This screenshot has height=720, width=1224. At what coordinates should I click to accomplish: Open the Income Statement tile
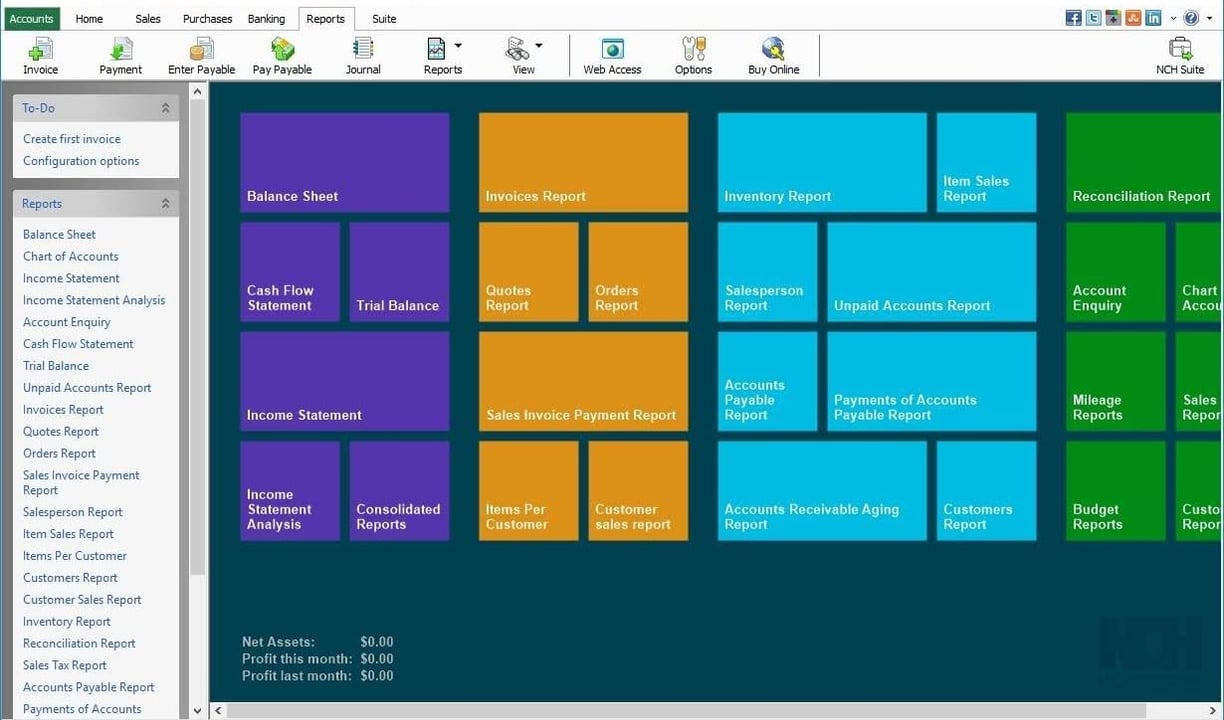click(345, 381)
